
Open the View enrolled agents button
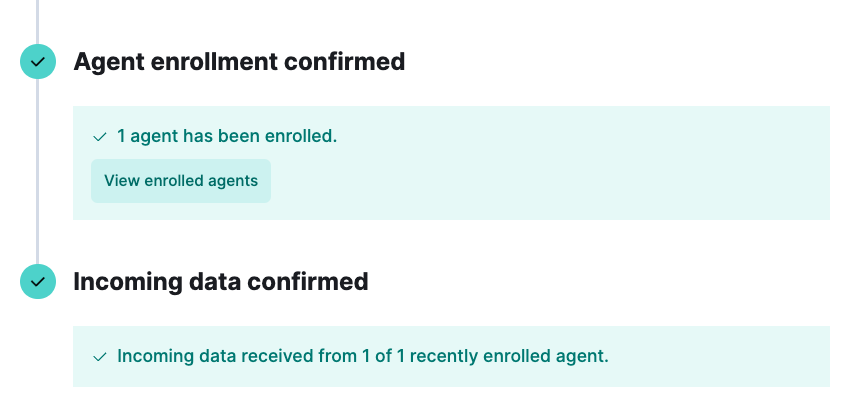click(181, 181)
